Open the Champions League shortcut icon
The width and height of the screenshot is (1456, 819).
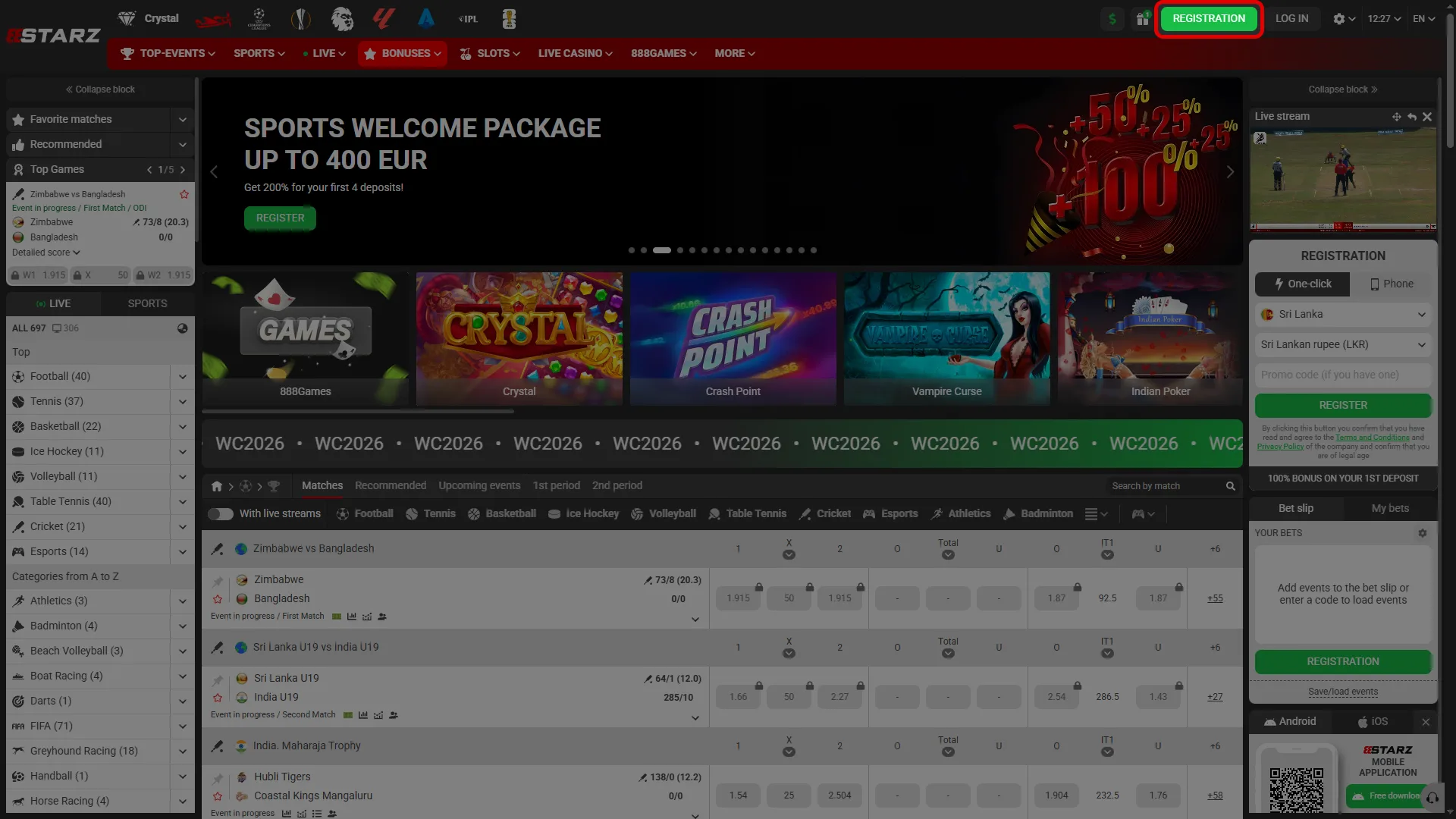tap(259, 19)
